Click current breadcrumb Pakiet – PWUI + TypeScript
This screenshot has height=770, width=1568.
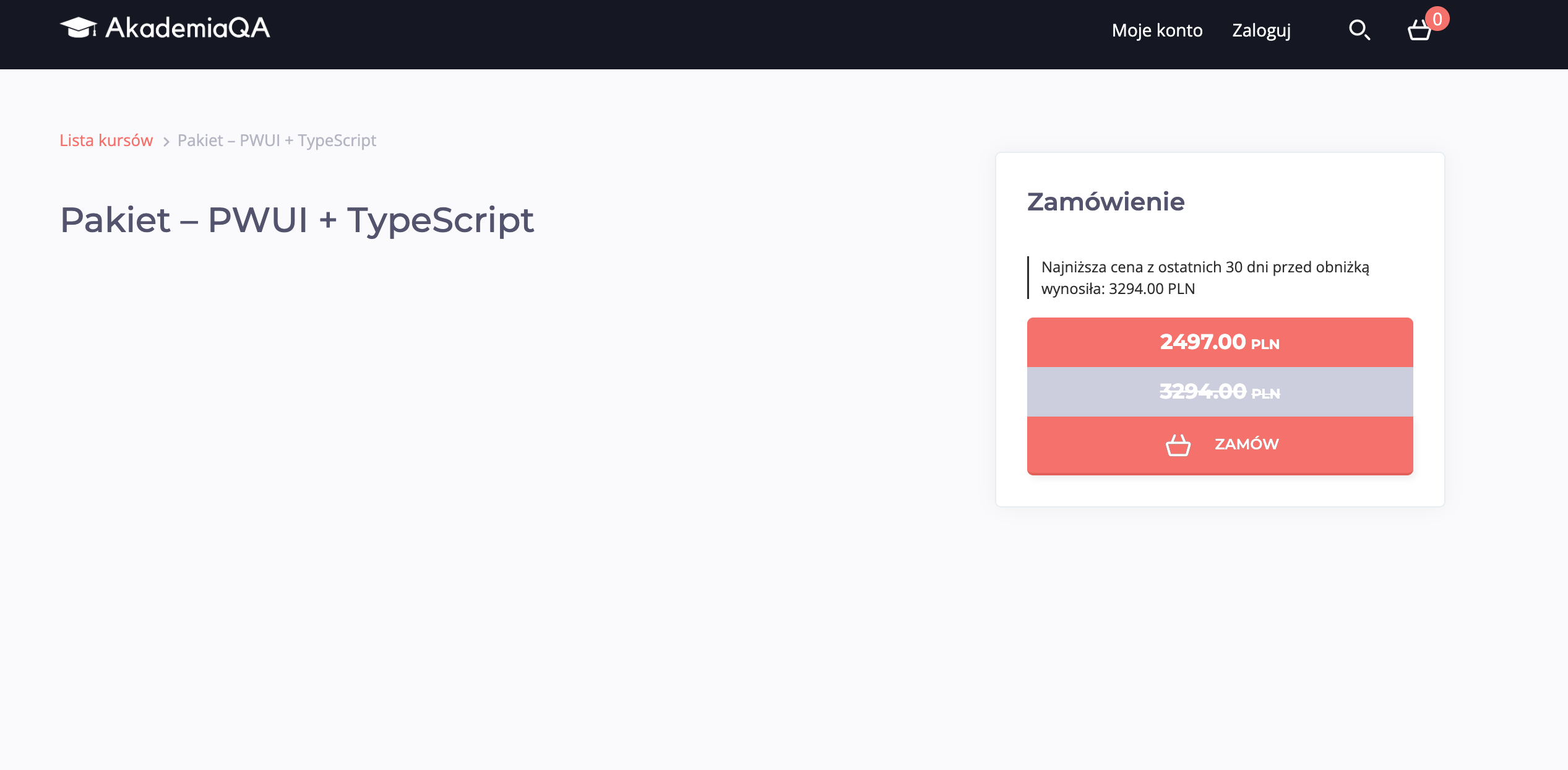(277, 141)
